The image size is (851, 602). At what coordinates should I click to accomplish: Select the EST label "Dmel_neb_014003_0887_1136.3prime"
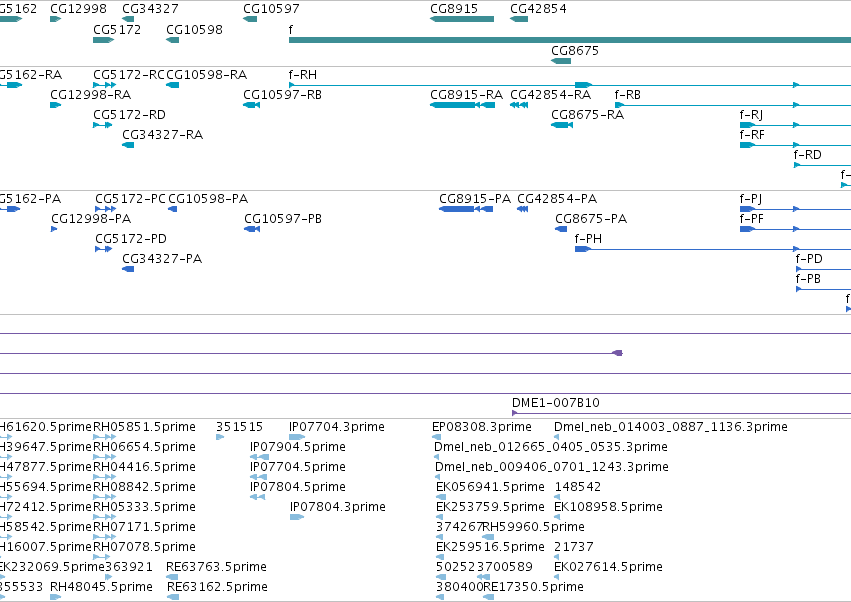coord(671,427)
